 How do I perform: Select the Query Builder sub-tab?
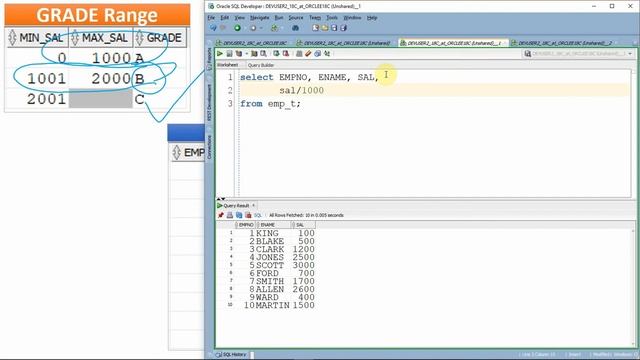click(261, 65)
